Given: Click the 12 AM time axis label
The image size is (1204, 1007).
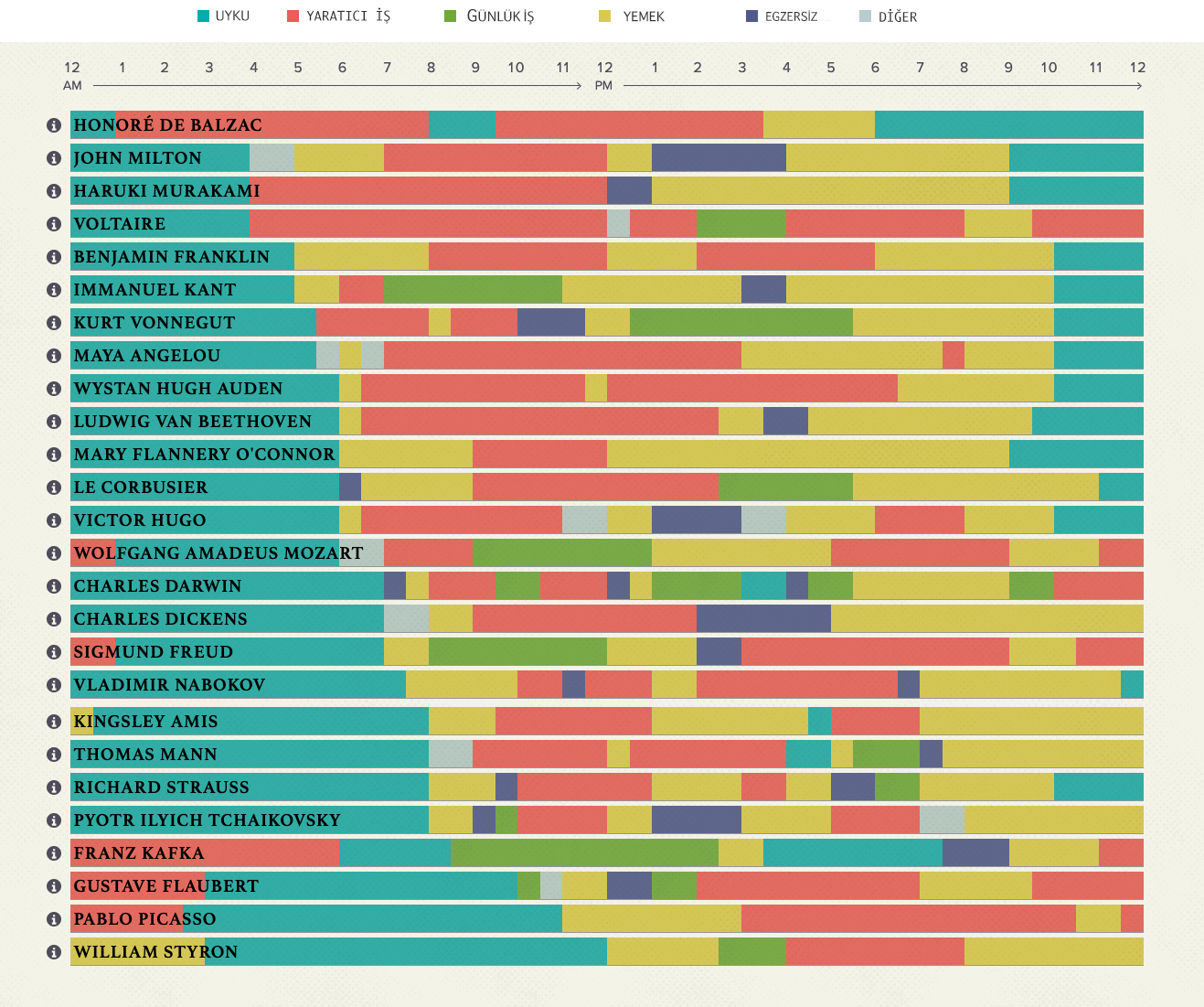Looking at the screenshot, I should [x=72, y=76].
